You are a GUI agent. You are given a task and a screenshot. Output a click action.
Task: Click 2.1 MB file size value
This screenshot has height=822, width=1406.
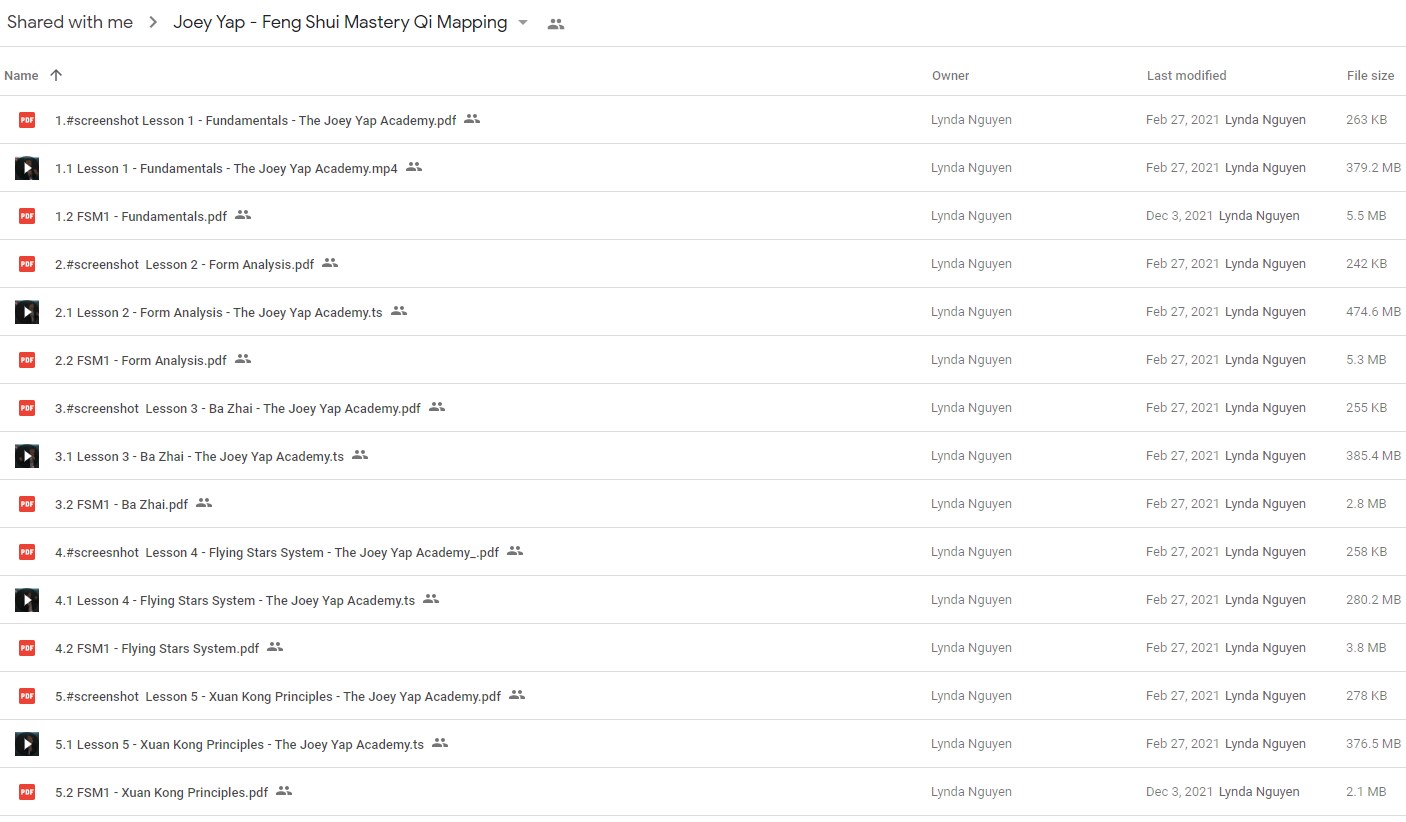(x=1366, y=792)
